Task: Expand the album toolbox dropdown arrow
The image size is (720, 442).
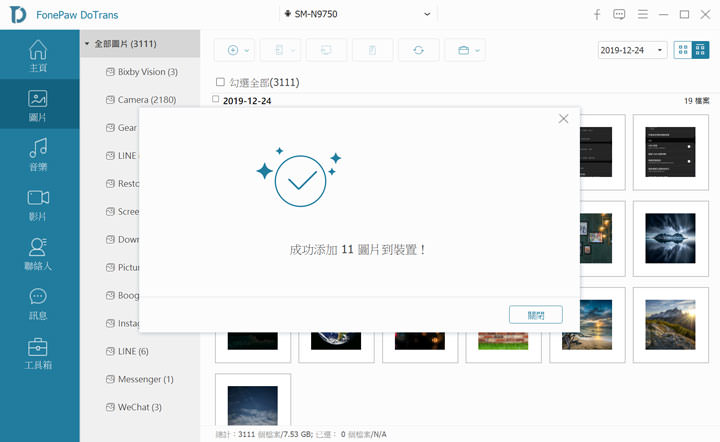Action: pos(478,50)
